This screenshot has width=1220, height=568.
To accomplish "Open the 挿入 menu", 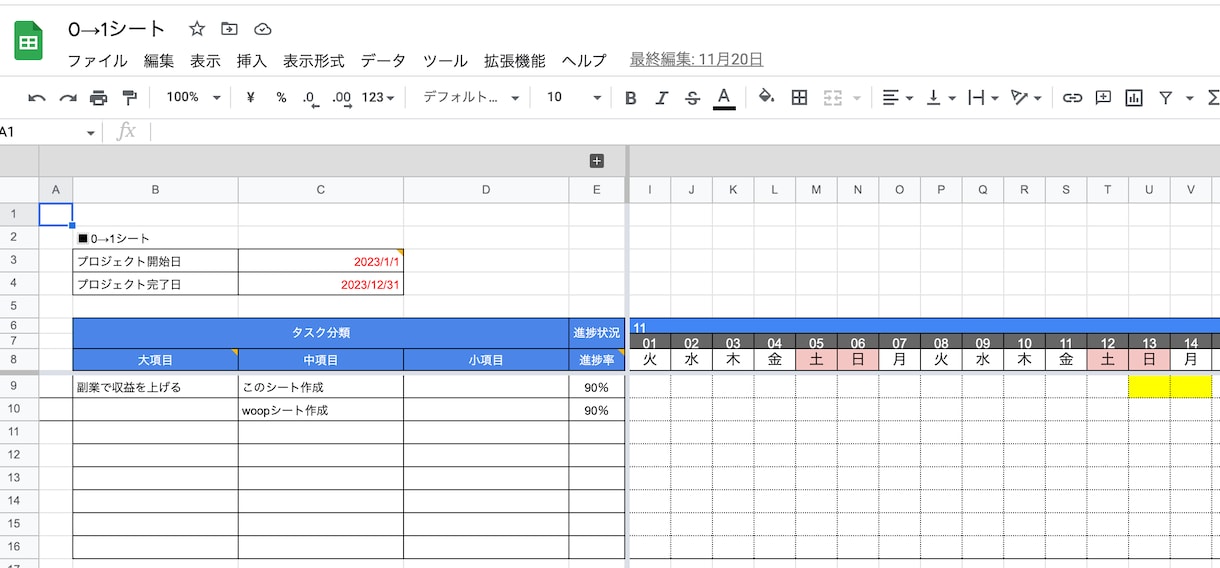I will 252,61.
